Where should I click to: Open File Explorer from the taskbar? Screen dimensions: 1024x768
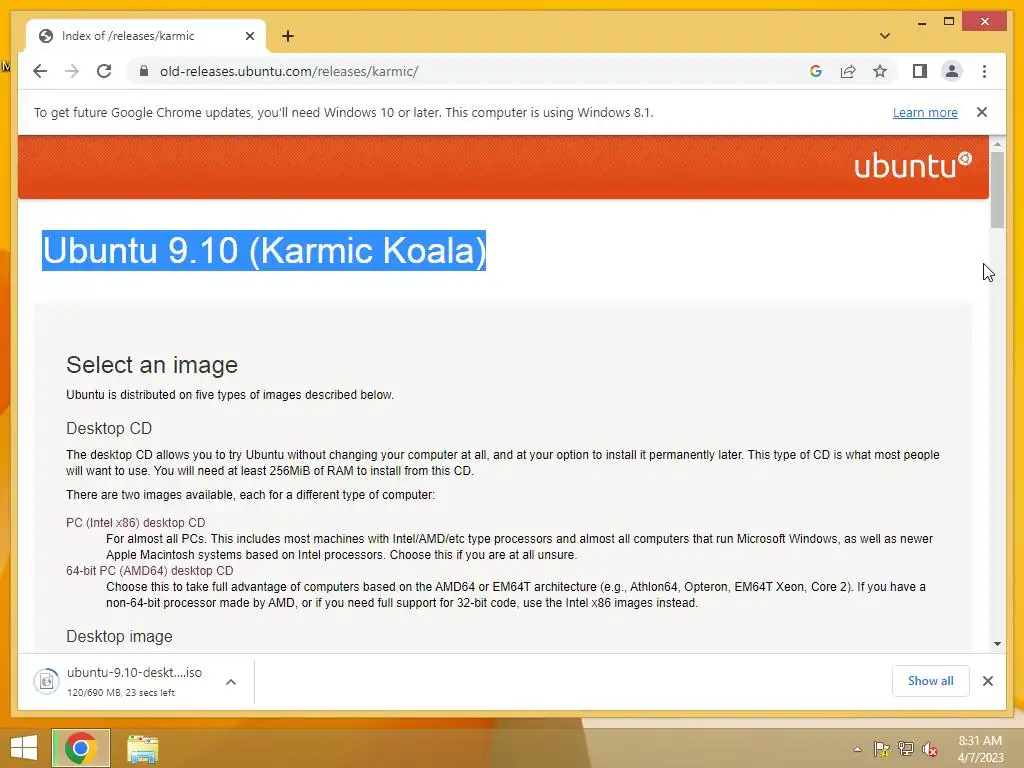(142, 749)
